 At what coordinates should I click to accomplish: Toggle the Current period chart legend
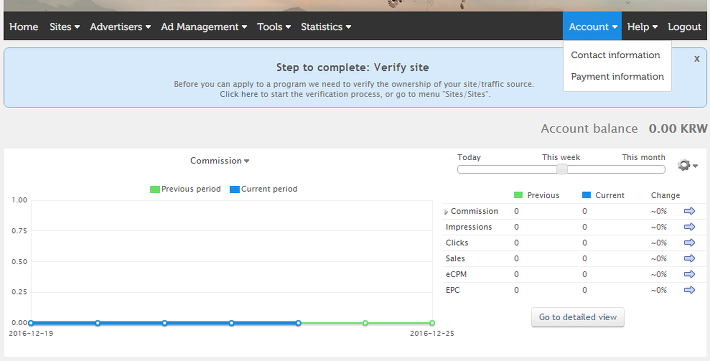coord(264,189)
